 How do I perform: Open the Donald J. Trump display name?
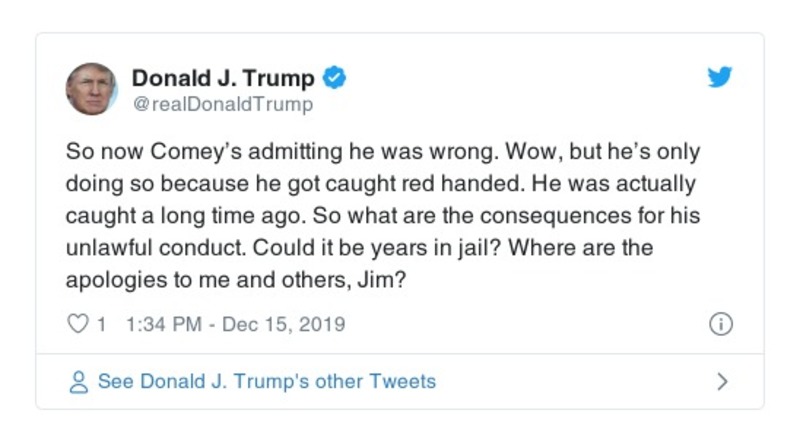tap(223, 78)
